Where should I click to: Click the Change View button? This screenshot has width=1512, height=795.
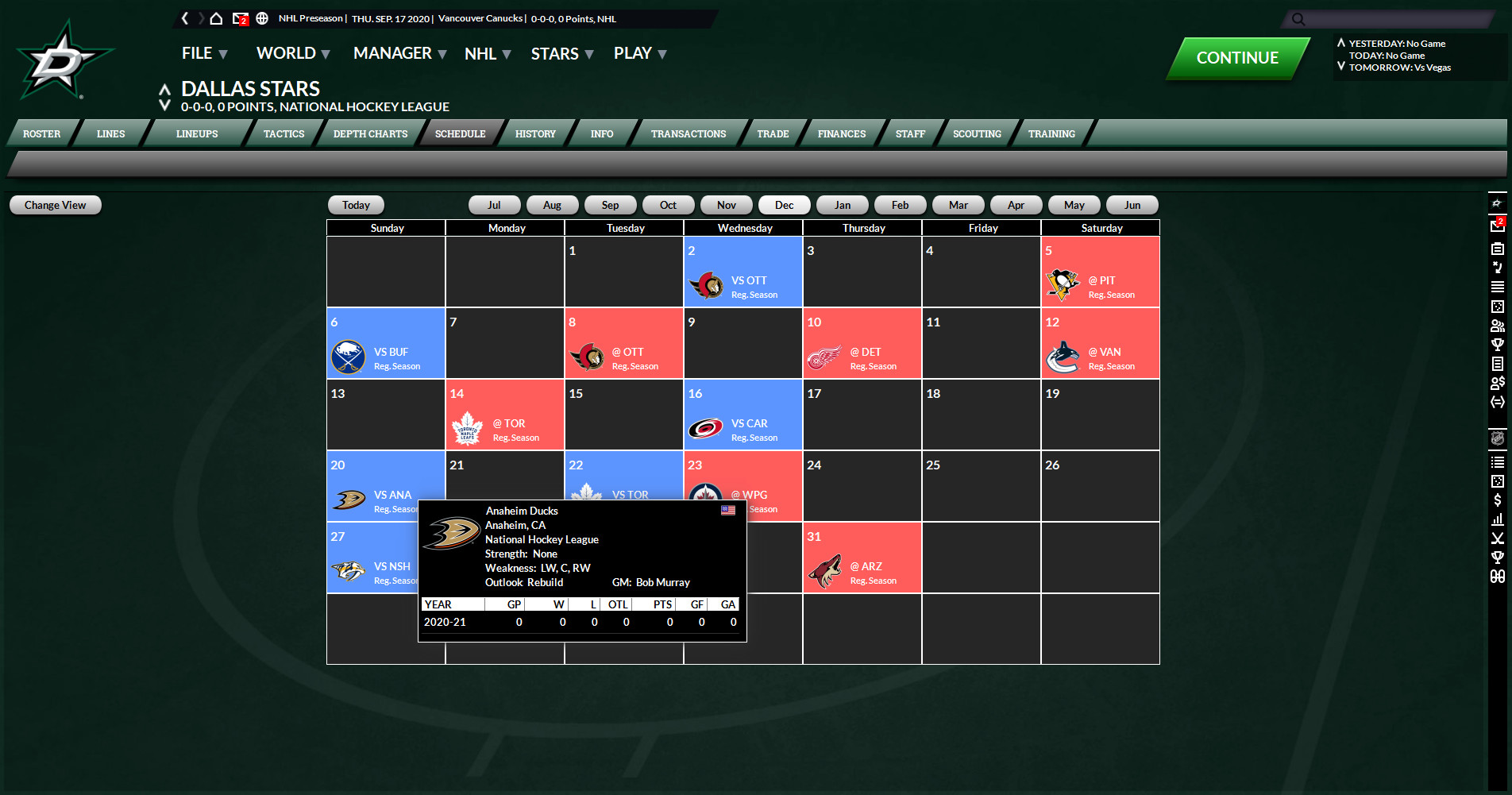click(54, 205)
